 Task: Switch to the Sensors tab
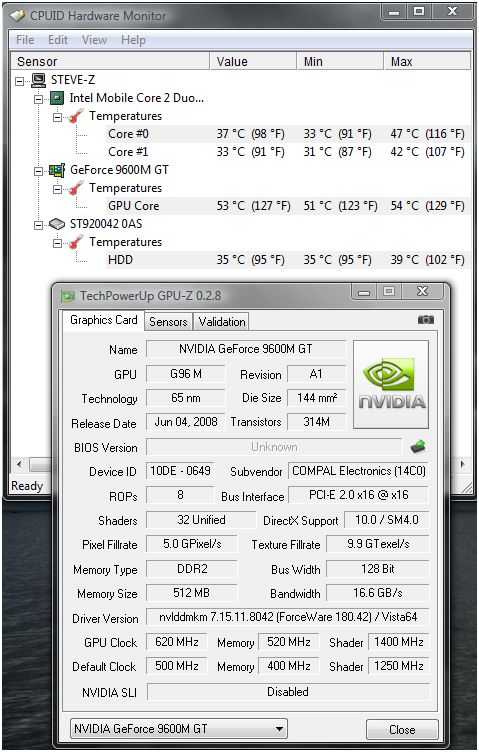point(168,322)
